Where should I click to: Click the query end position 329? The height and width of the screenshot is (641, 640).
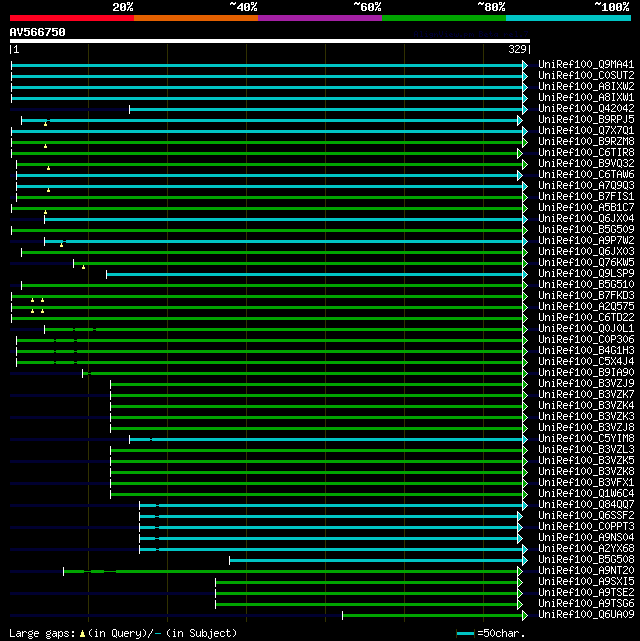click(x=517, y=49)
